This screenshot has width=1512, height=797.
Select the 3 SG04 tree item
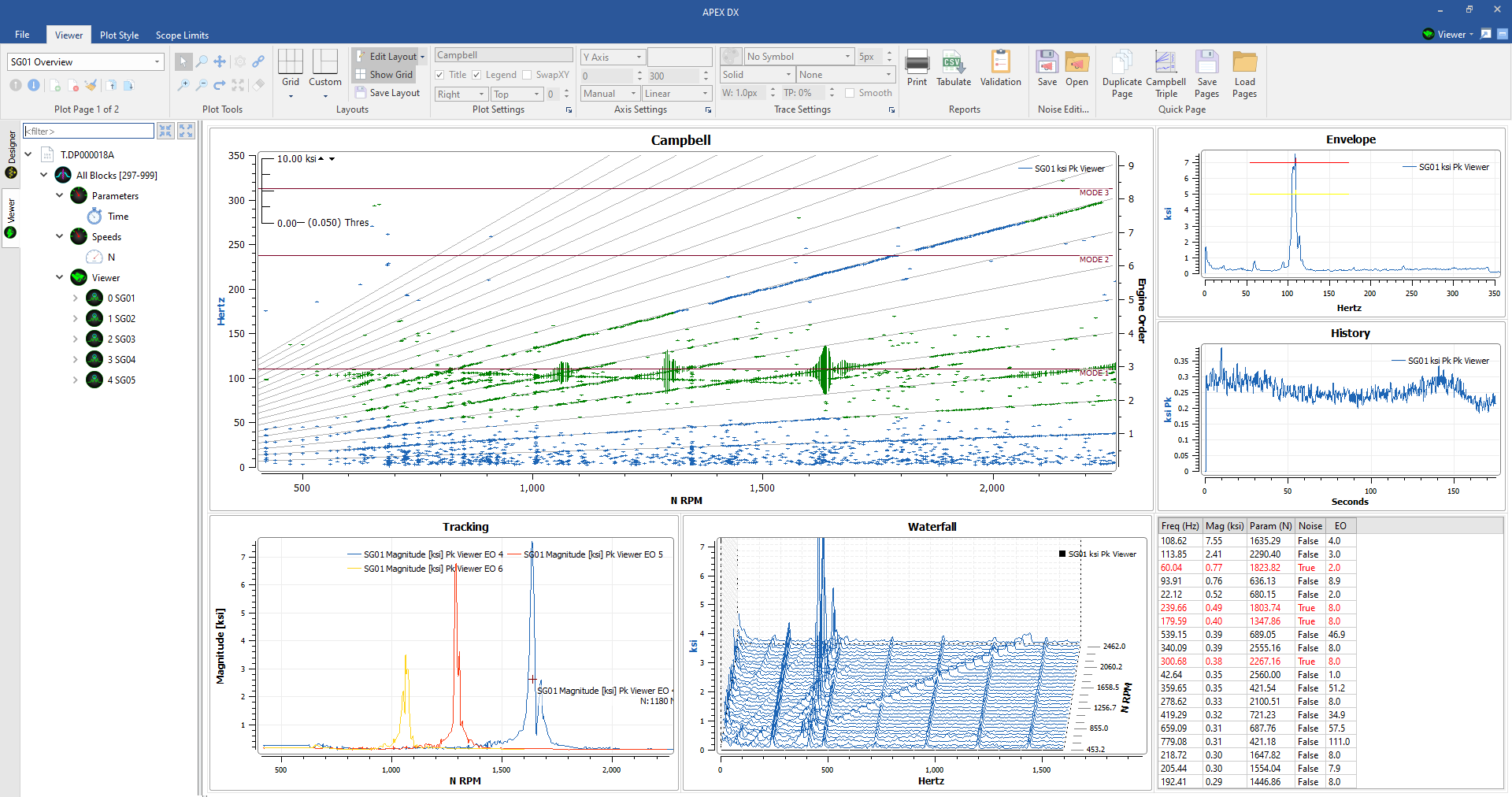click(x=121, y=359)
